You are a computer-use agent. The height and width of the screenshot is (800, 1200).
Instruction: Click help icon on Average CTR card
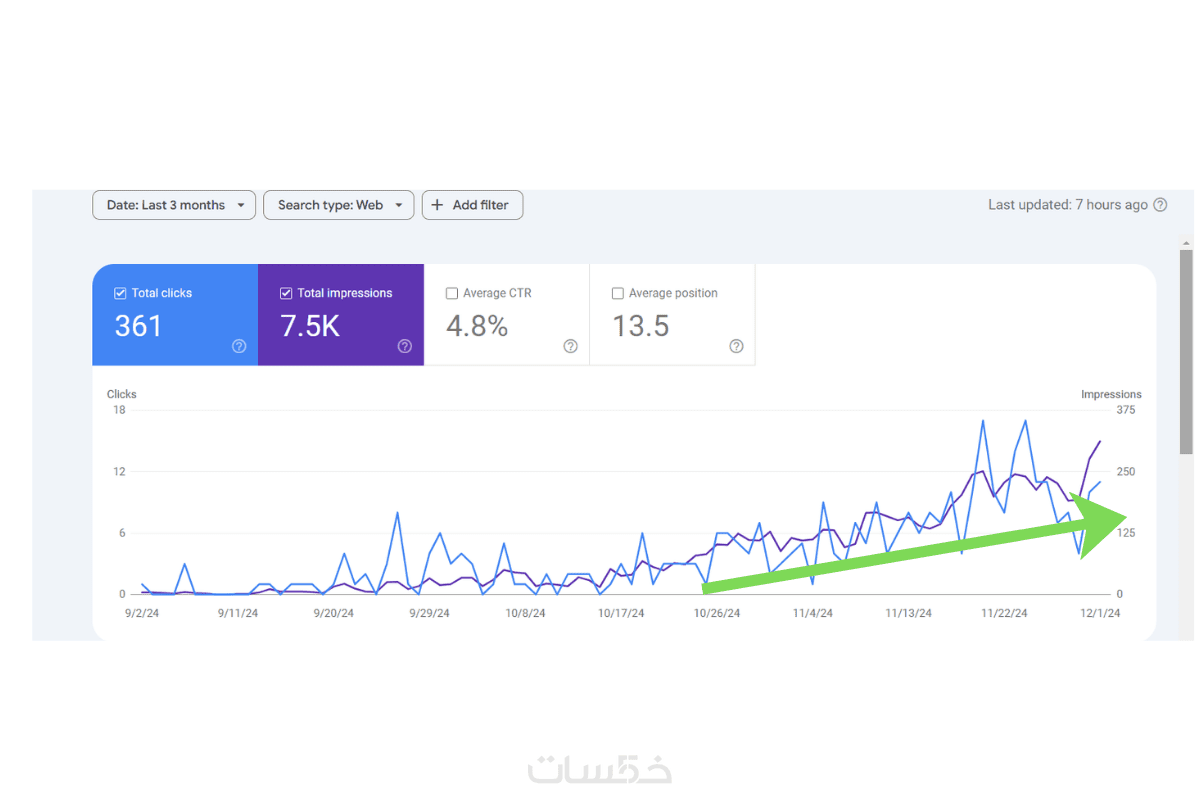click(x=570, y=346)
